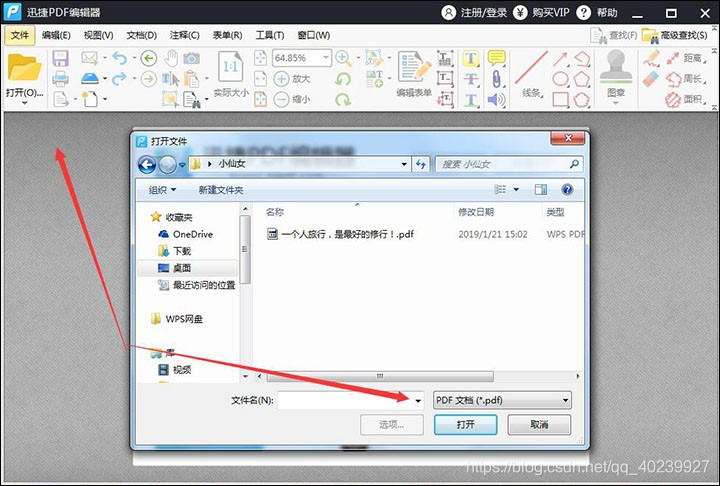Open the 编辑(E) menu
Image resolution: width=720 pixels, height=486 pixels.
(56, 35)
